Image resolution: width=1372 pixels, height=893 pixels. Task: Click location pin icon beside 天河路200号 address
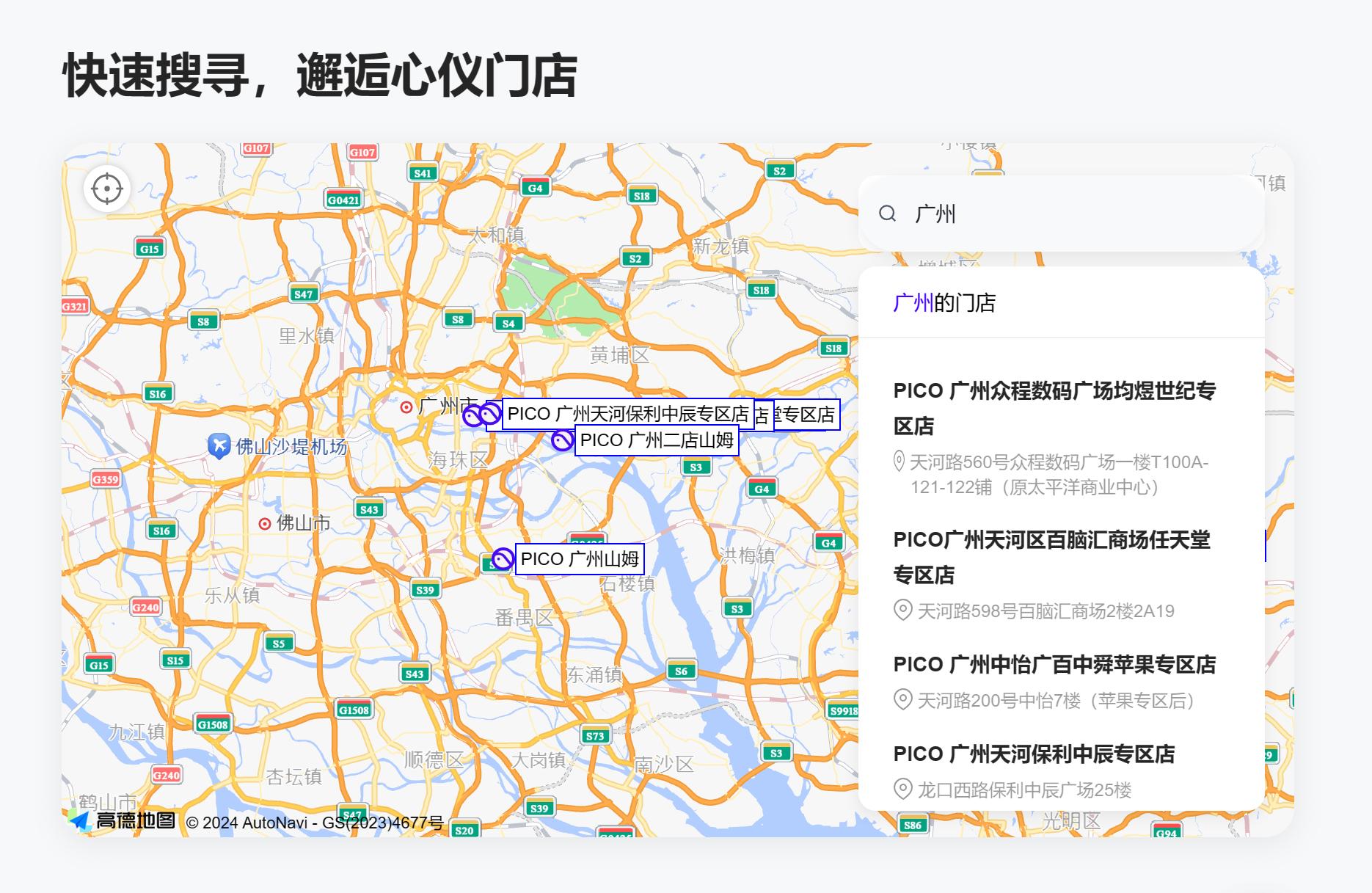tap(902, 700)
